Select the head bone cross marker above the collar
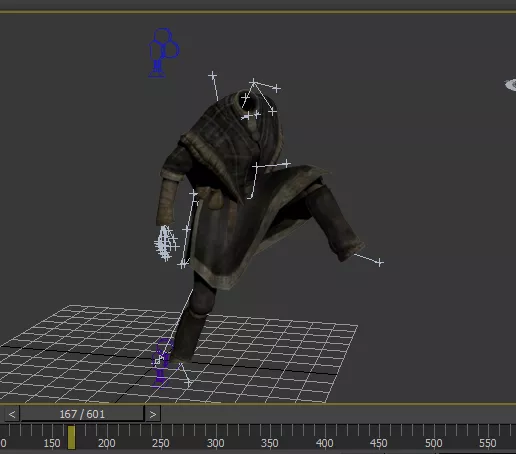This screenshot has width=516, height=454. tap(253, 82)
